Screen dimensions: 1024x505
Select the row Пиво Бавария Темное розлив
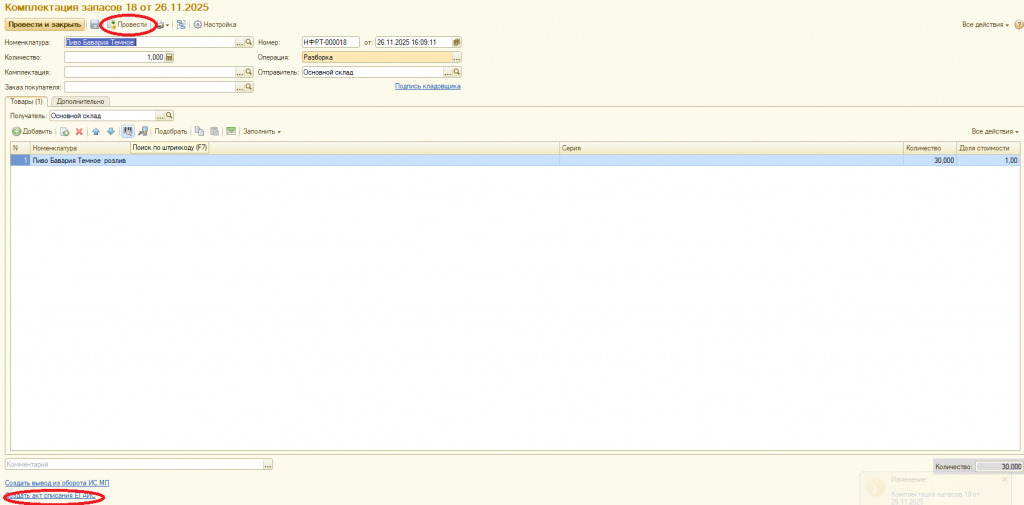(x=515, y=160)
